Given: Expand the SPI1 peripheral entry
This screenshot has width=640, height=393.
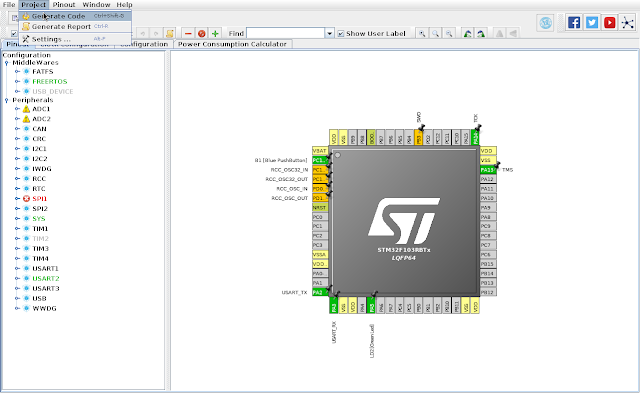Looking at the screenshot, I should tap(17, 199).
